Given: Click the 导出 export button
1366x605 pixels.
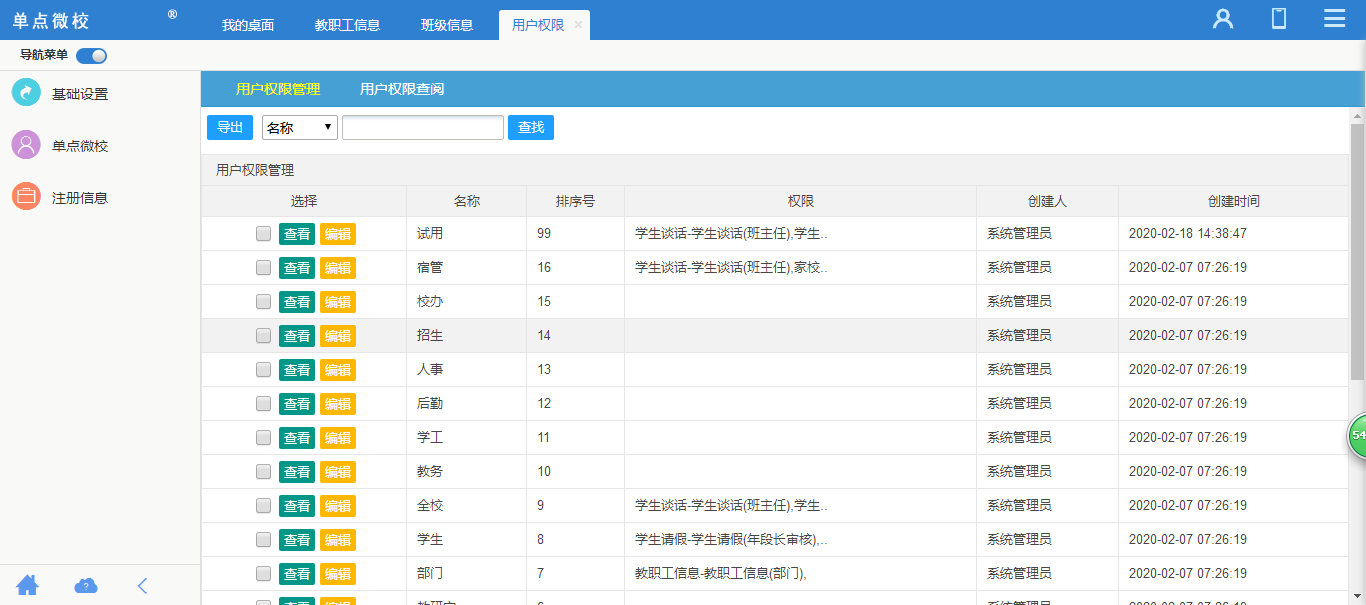Looking at the screenshot, I should pyautogui.click(x=230, y=128).
